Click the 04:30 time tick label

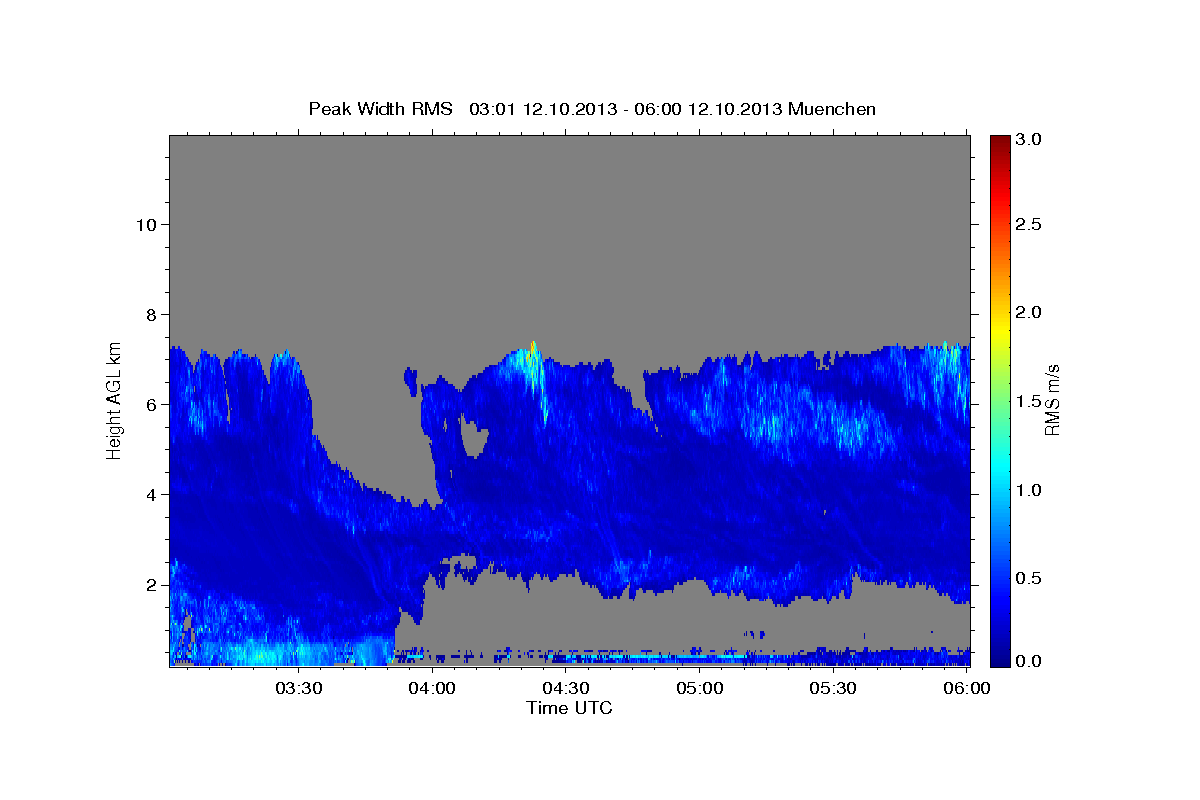pos(566,689)
